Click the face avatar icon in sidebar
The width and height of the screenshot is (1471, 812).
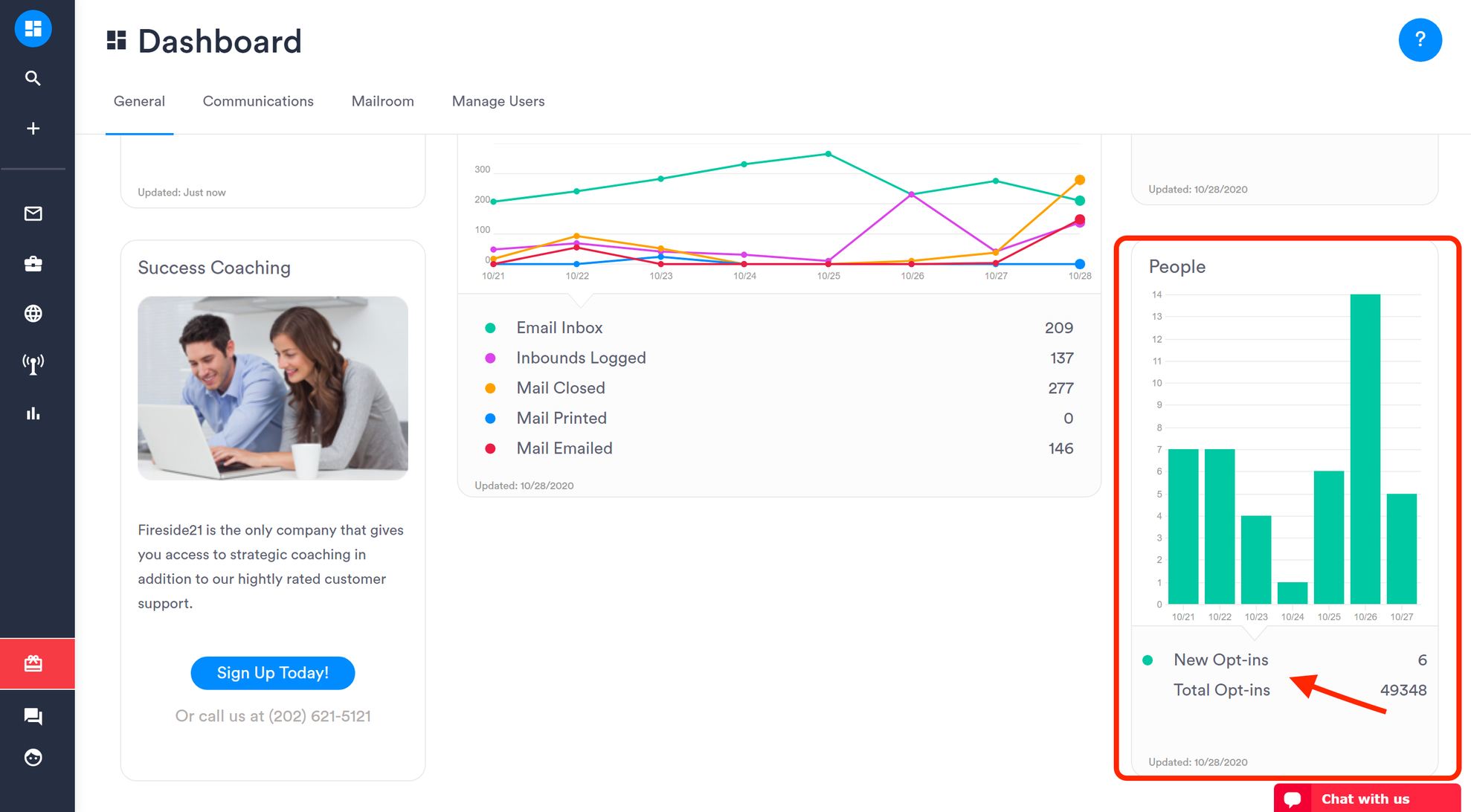click(33, 758)
